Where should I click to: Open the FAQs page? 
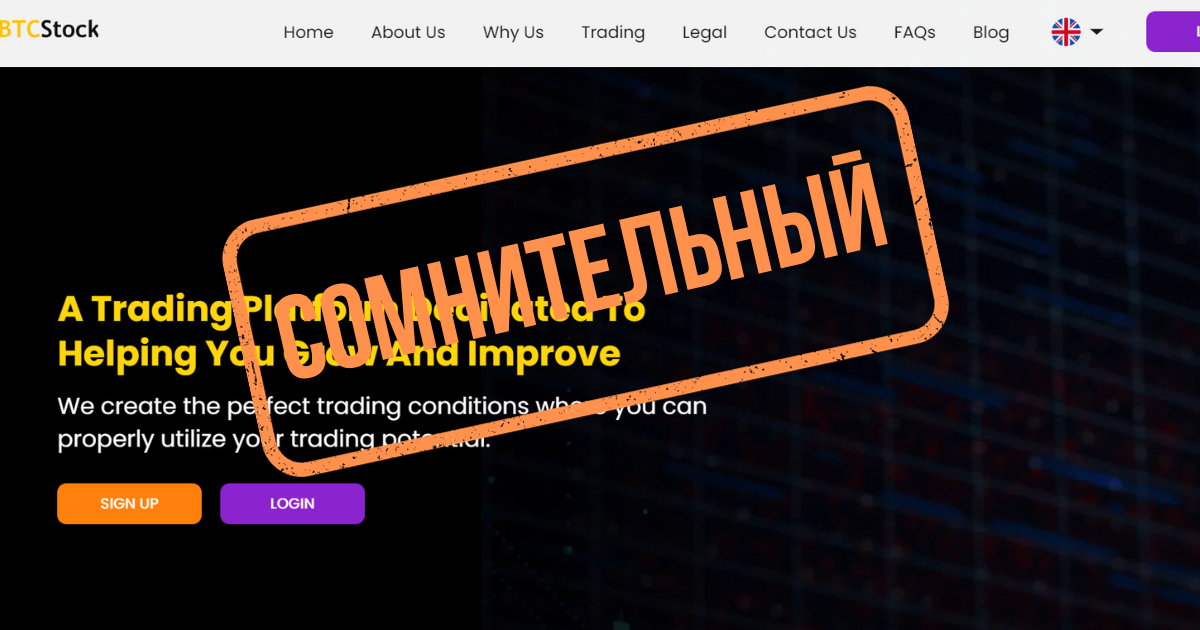tap(914, 32)
